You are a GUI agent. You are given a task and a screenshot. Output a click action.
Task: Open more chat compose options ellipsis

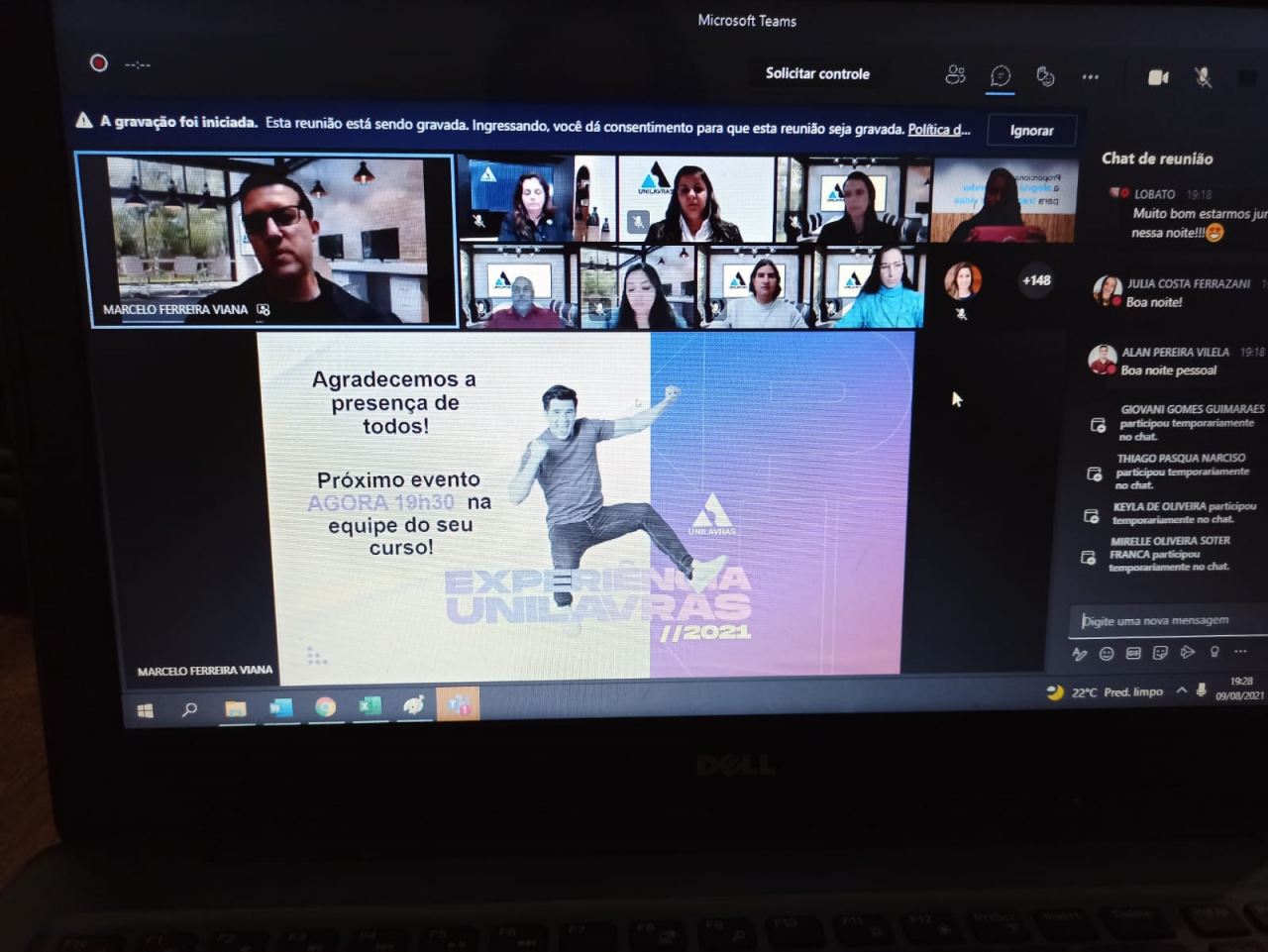tap(1240, 652)
